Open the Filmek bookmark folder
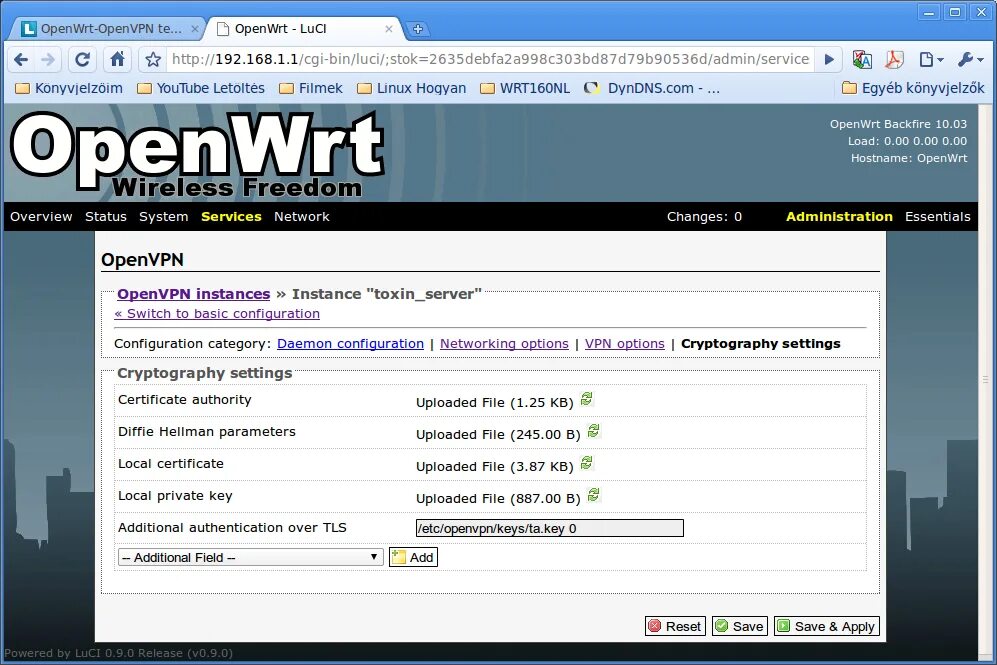997x665 pixels. [311, 88]
